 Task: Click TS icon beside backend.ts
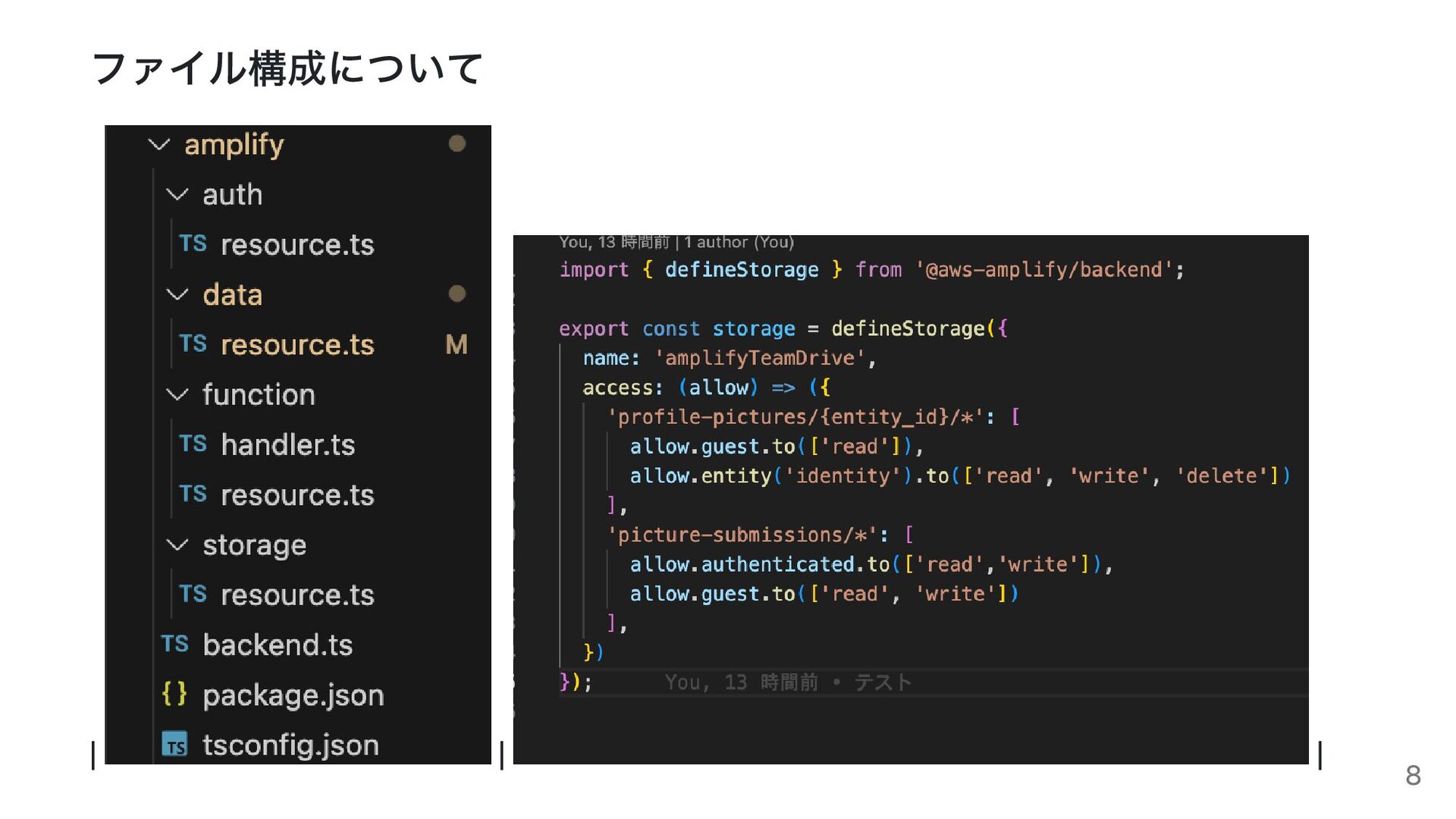174,645
